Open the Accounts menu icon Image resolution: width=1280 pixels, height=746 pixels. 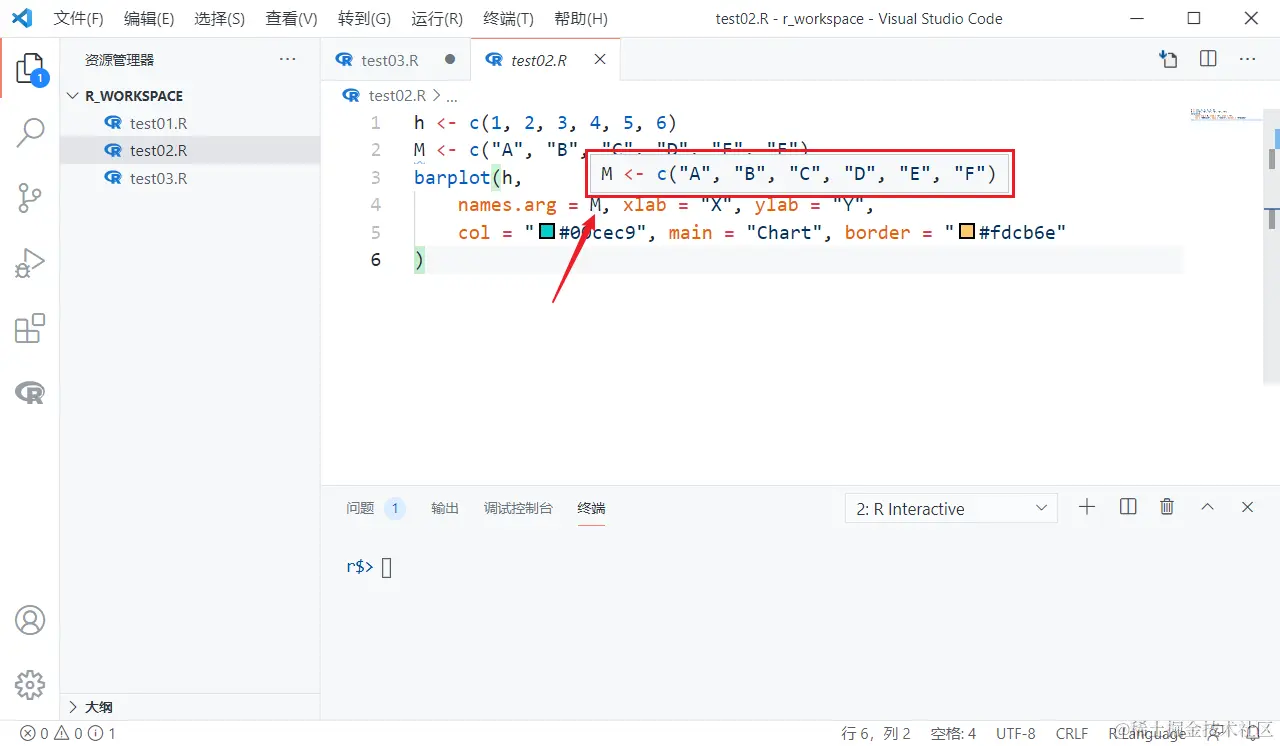(30, 620)
